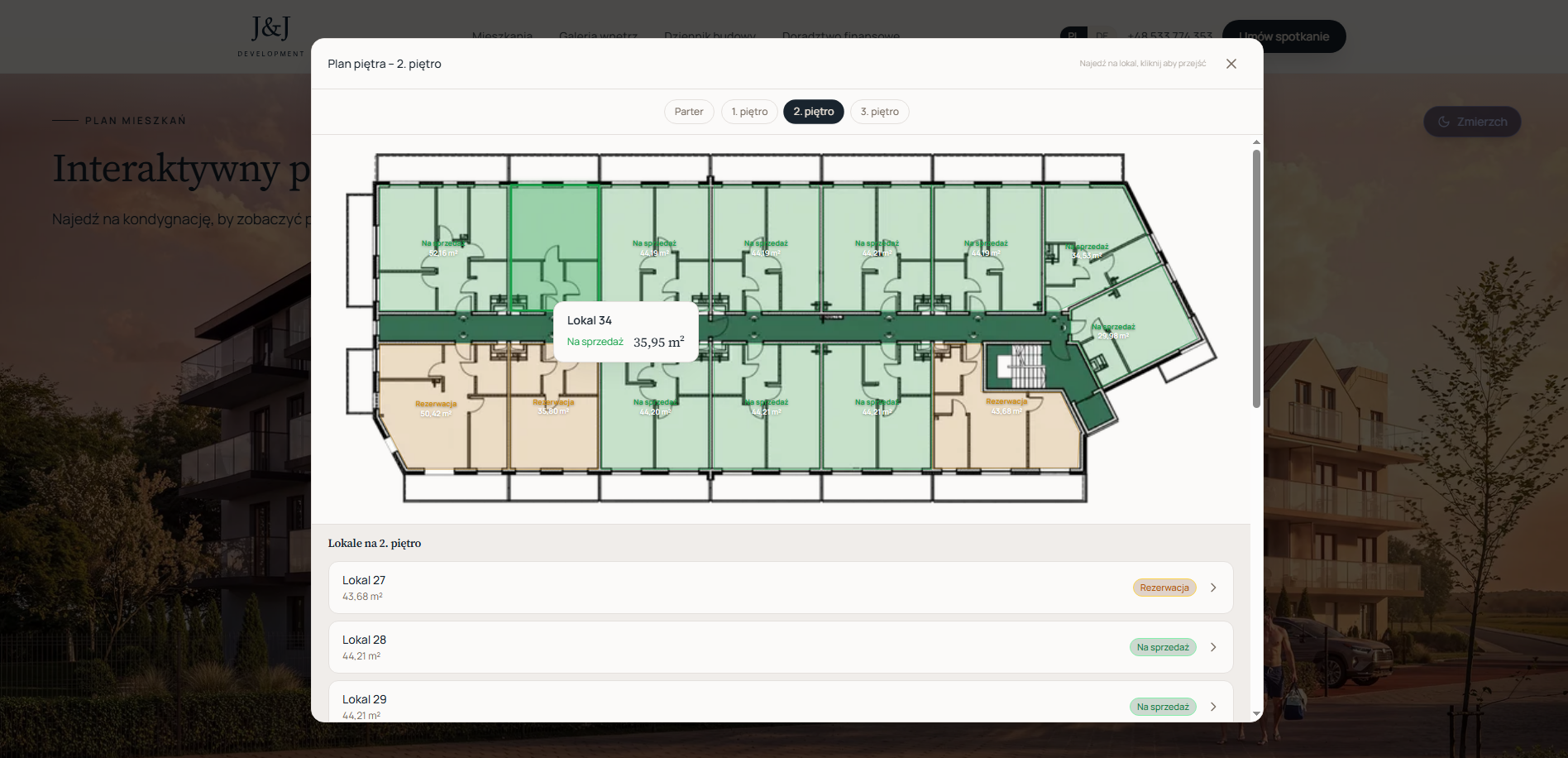Click the staircase symbol on the plan

(1021, 366)
